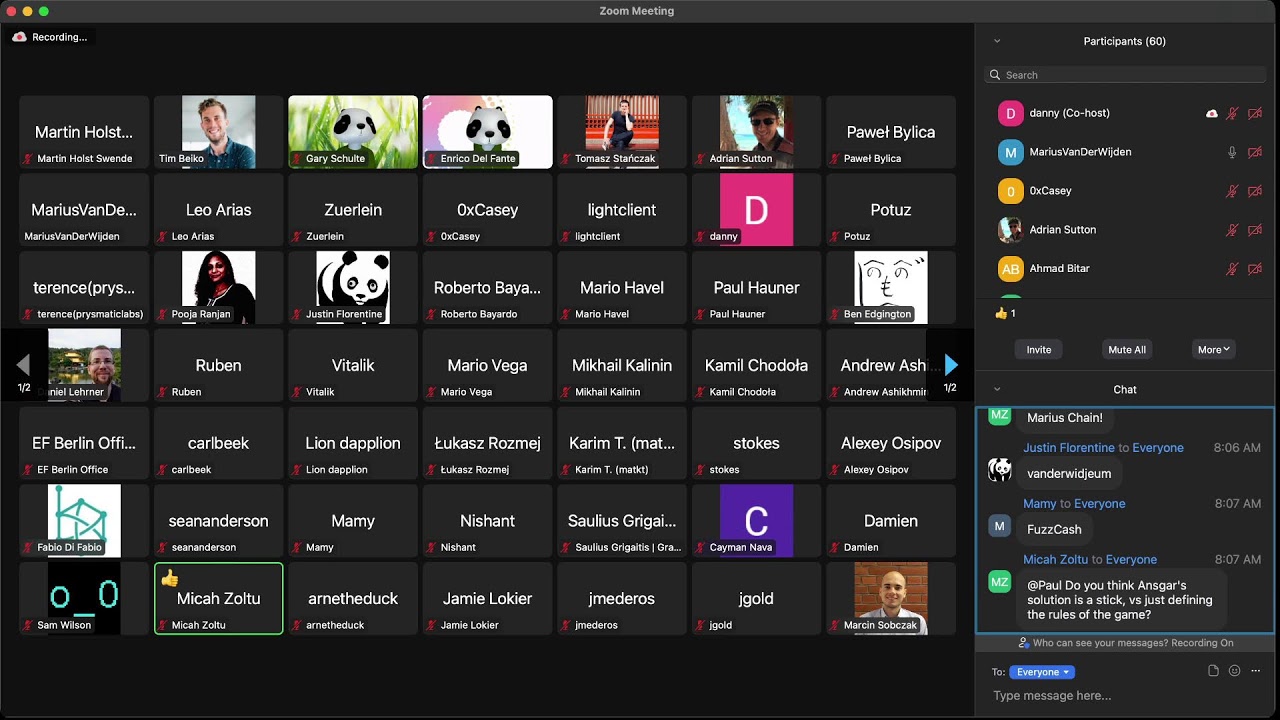Select Fabio Di Fabio's video tile
1280x720 pixels.
point(84,520)
